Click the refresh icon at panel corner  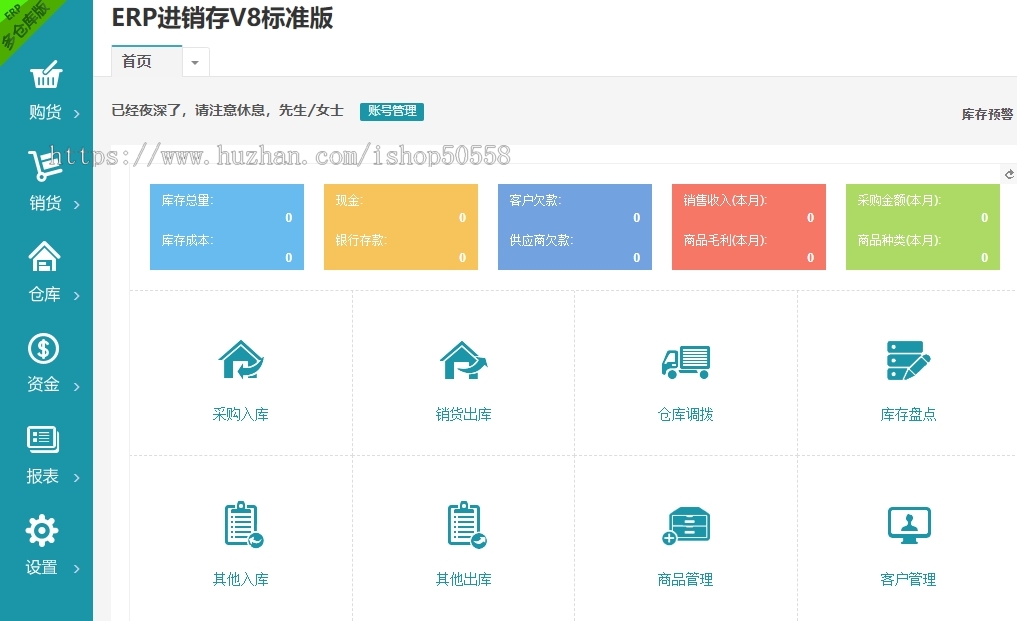point(1009,174)
